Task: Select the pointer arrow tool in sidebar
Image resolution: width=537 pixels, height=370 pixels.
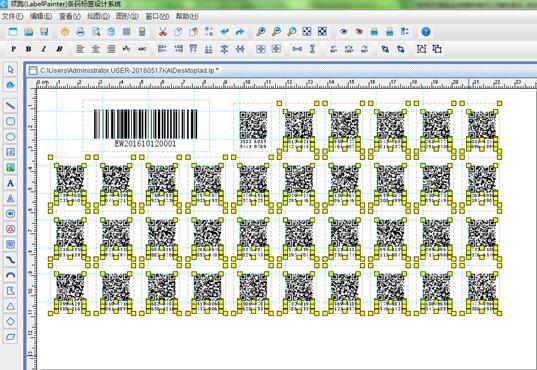Action: pos(11,69)
